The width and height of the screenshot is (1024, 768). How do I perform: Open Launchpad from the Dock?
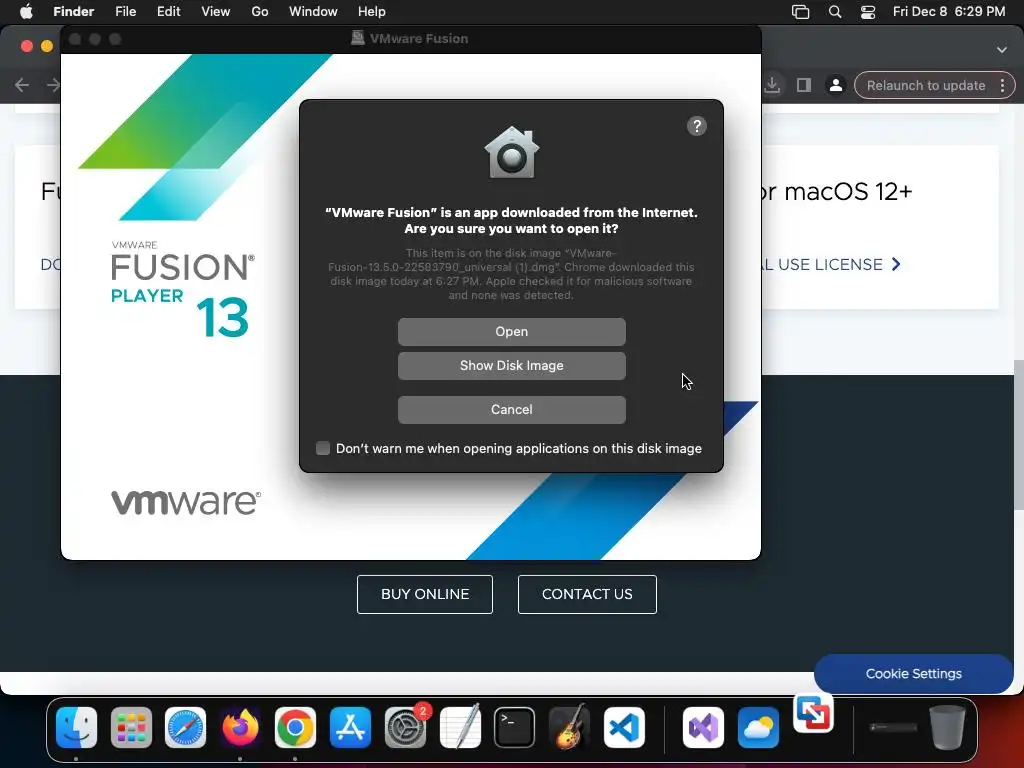pos(131,728)
